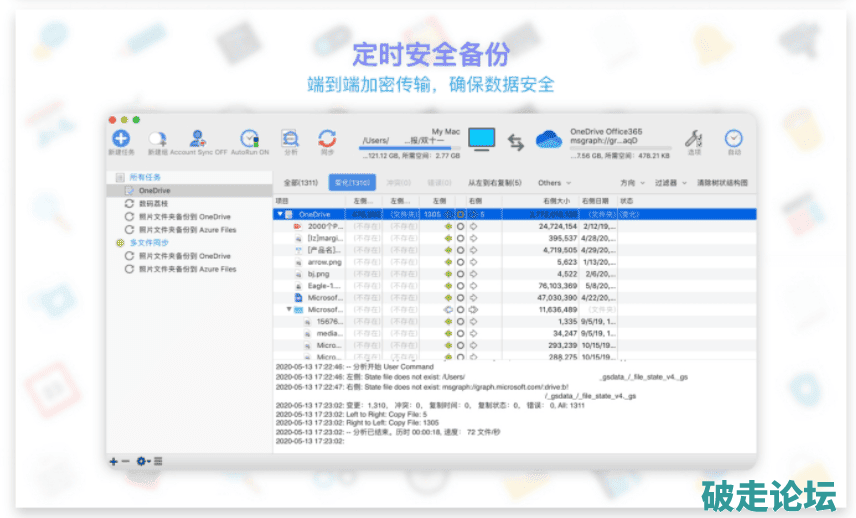This screenshot has width=856, height=518.
Task: Open the bottom gear dropdown menu
Action: (143, 461)
